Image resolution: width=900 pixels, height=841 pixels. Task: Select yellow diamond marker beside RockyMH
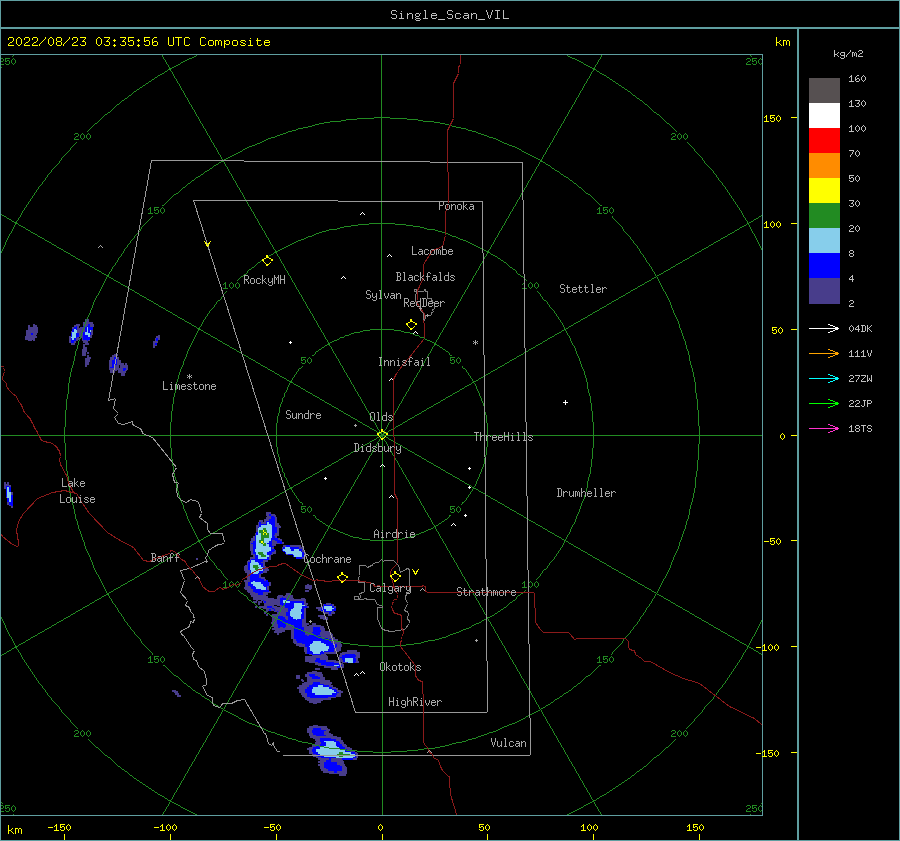click(267, 261)
